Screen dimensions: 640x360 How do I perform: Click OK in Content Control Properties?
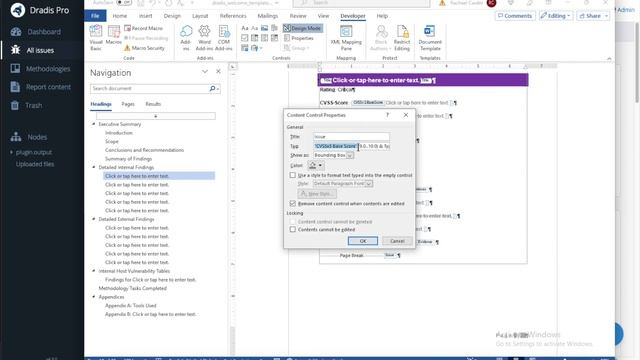[363, 241]
